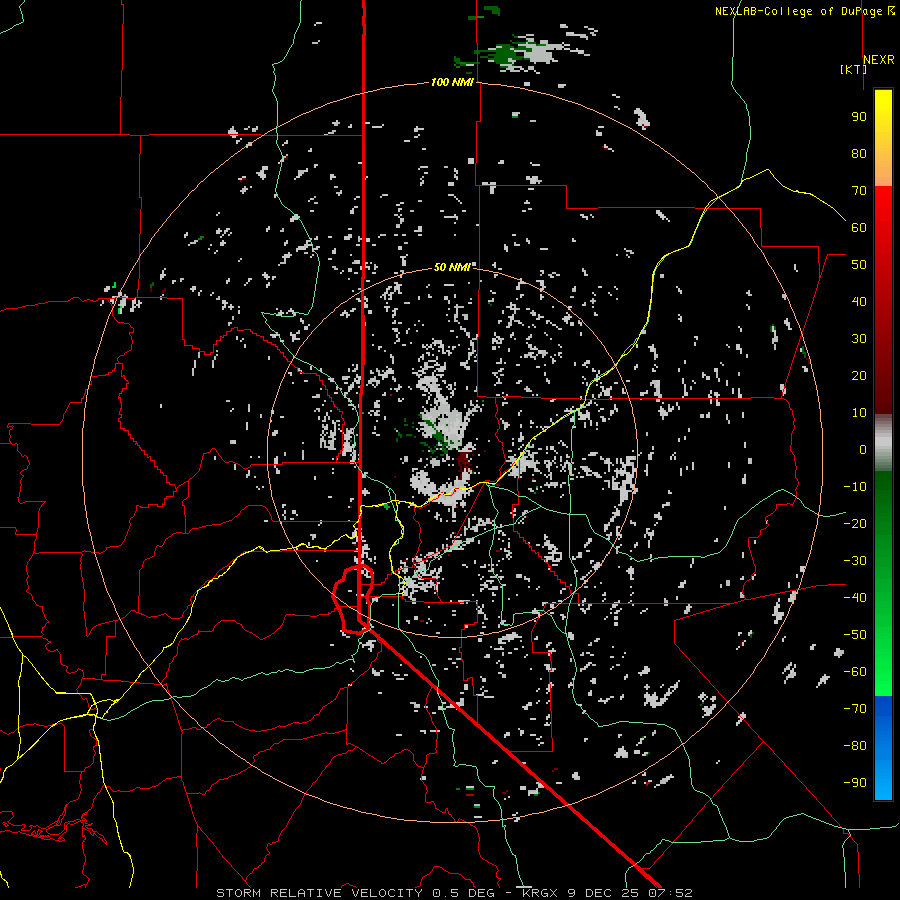Click the NEXR label above the color scale
This screenshot has width=900, height=900.
[x=879, y=60]
